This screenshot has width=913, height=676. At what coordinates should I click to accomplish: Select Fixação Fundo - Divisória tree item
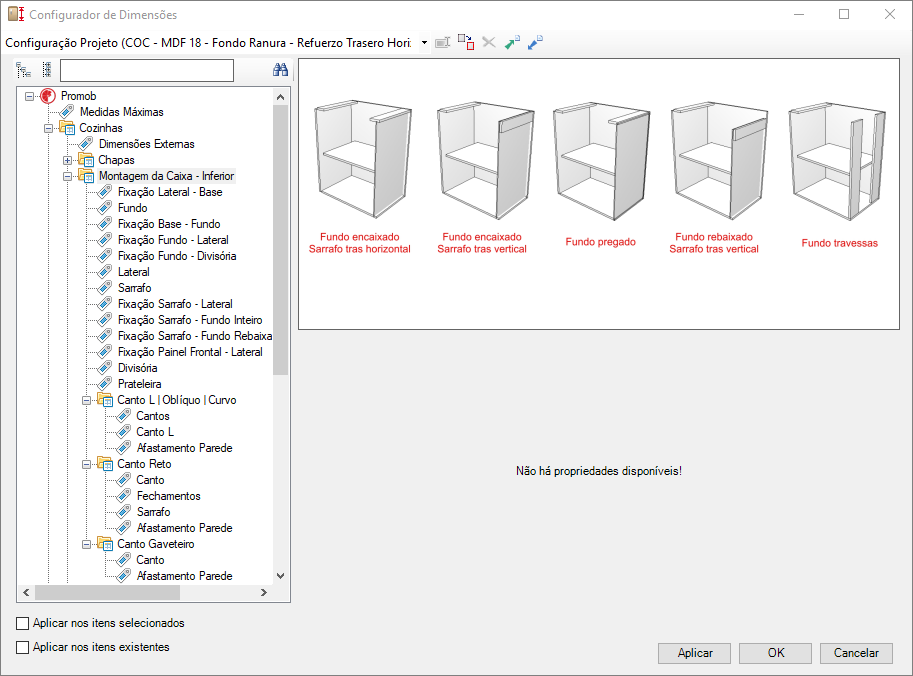tap(177, 256)
